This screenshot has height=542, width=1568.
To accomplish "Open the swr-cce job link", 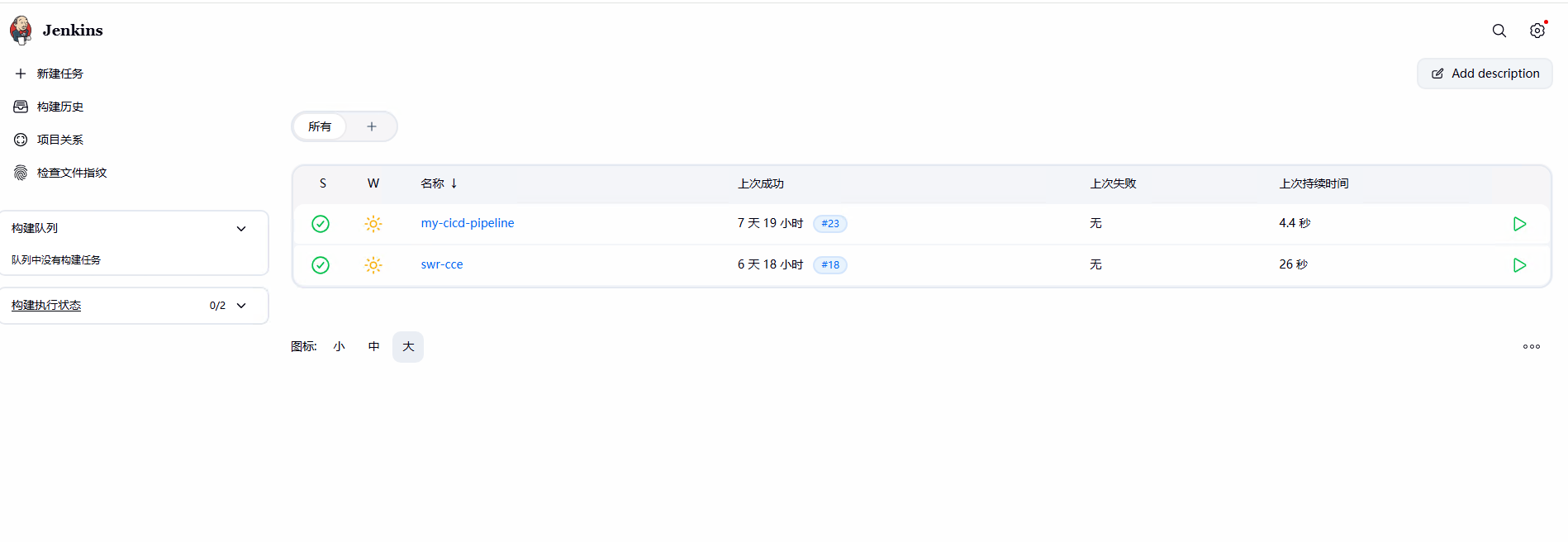I will (x=442, y=264).
